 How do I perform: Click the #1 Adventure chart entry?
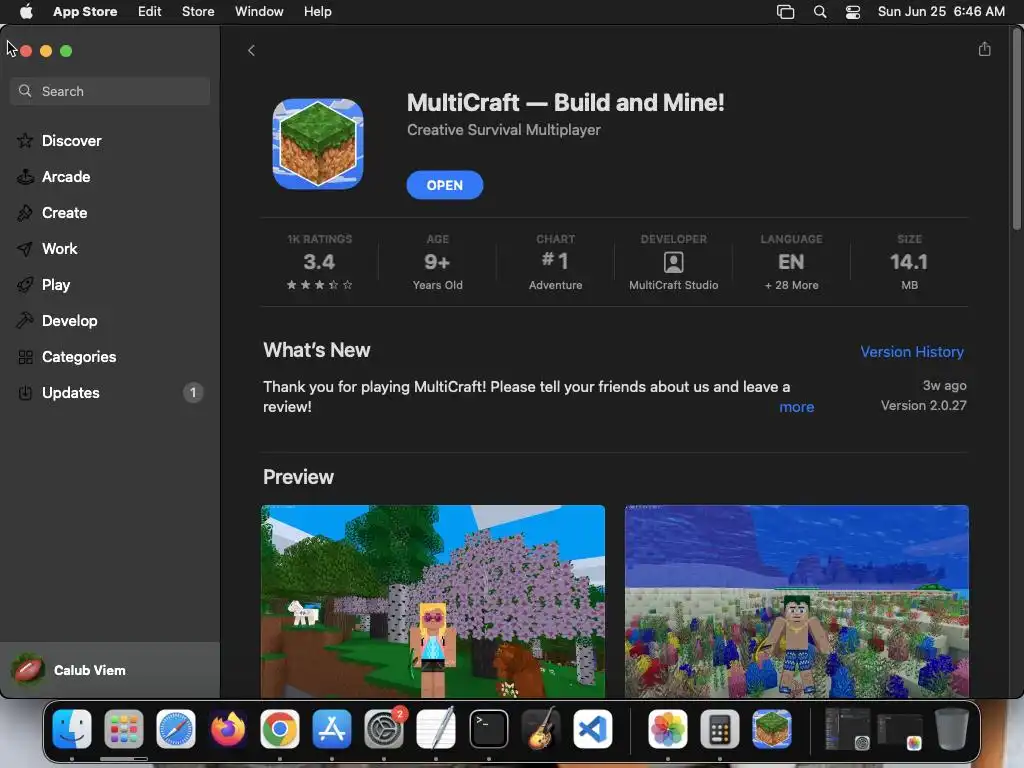(555, 262)
